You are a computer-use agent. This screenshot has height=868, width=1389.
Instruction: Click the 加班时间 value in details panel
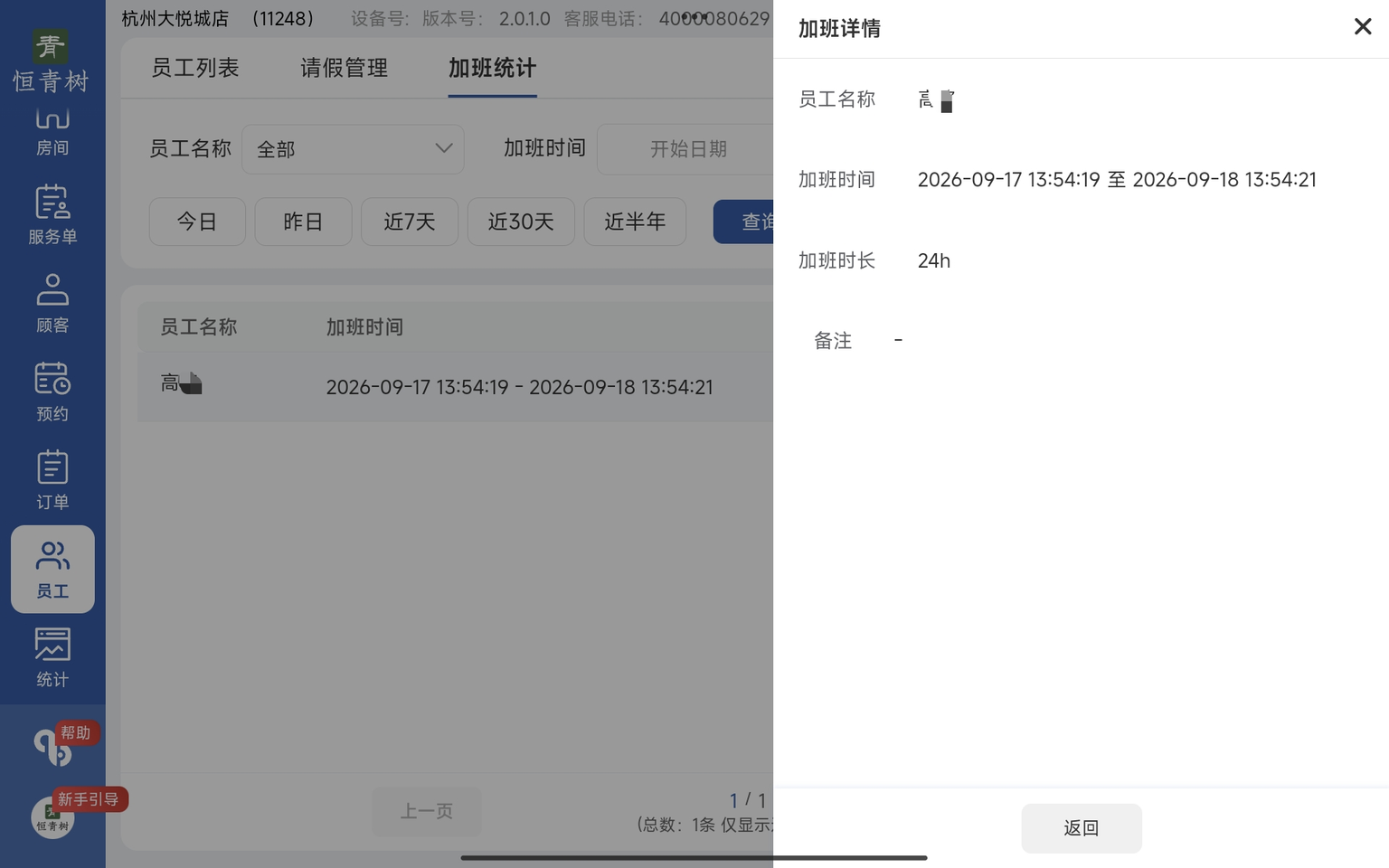(x=1117, y=180)
